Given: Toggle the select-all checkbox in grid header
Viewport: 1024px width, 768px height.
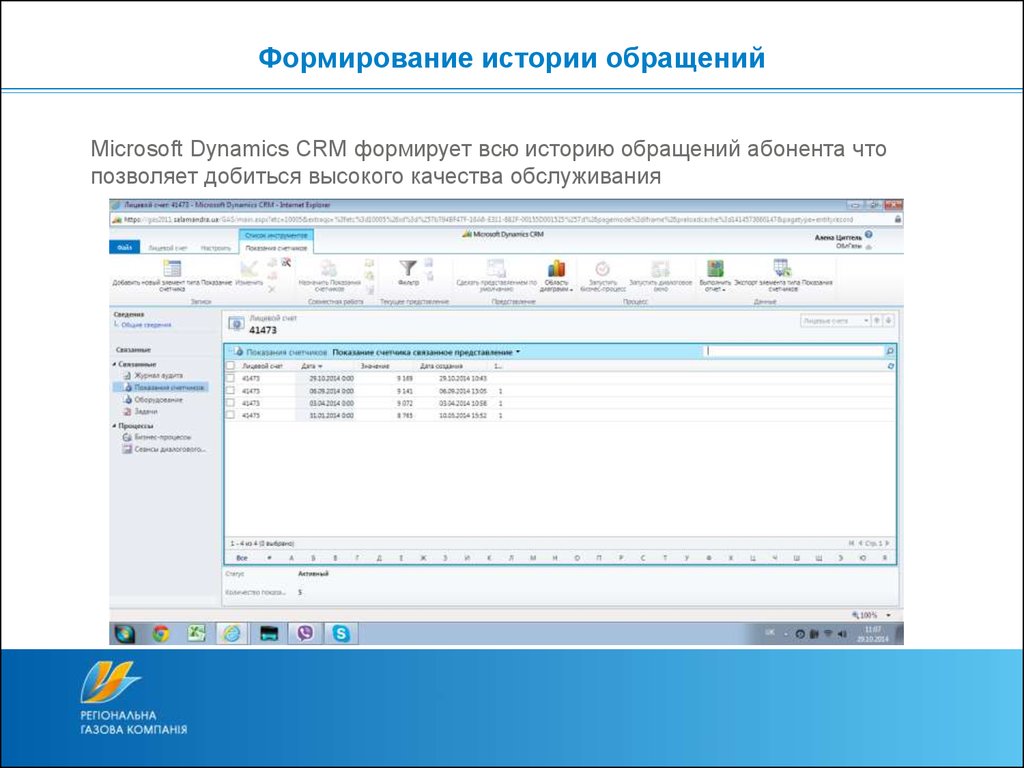Looking at the screenshot, I should pyautogui.click(x=230, y=366).
